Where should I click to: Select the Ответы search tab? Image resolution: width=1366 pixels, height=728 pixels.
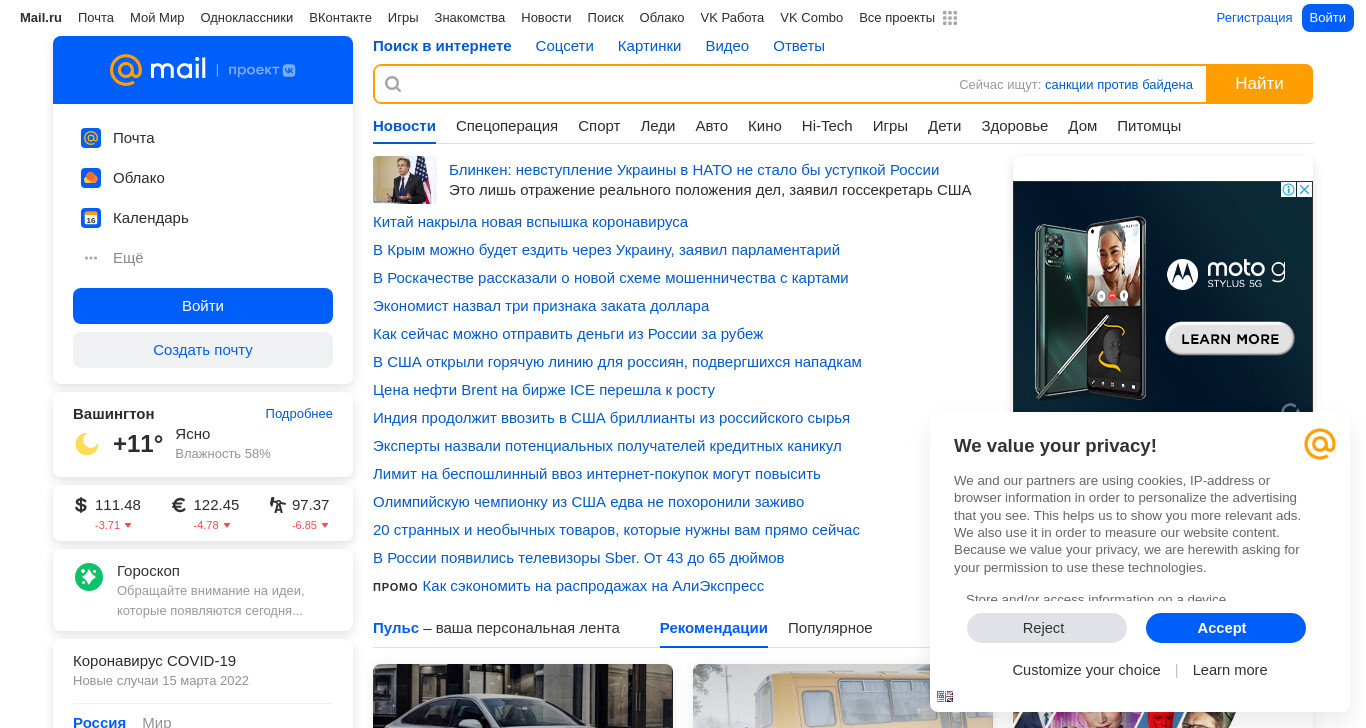pyautogui.click(x=799, y=46)
